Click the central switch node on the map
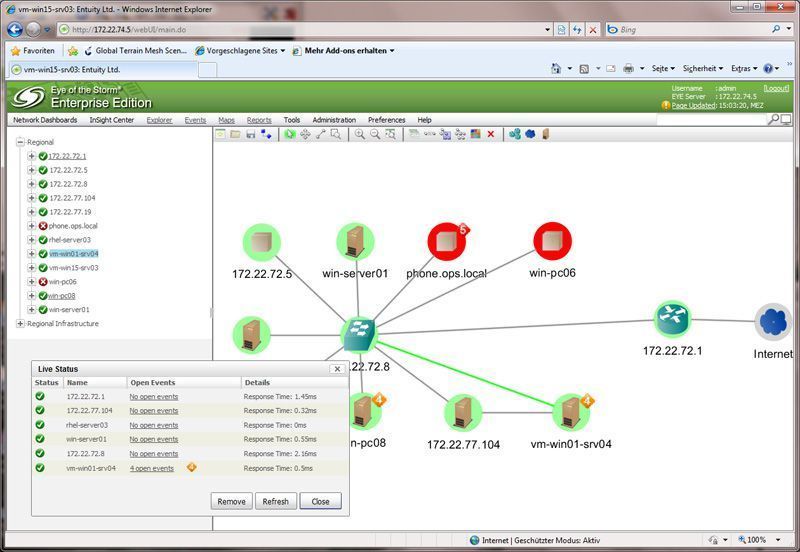This screenshot has height=552, width=800. point(360,334)
